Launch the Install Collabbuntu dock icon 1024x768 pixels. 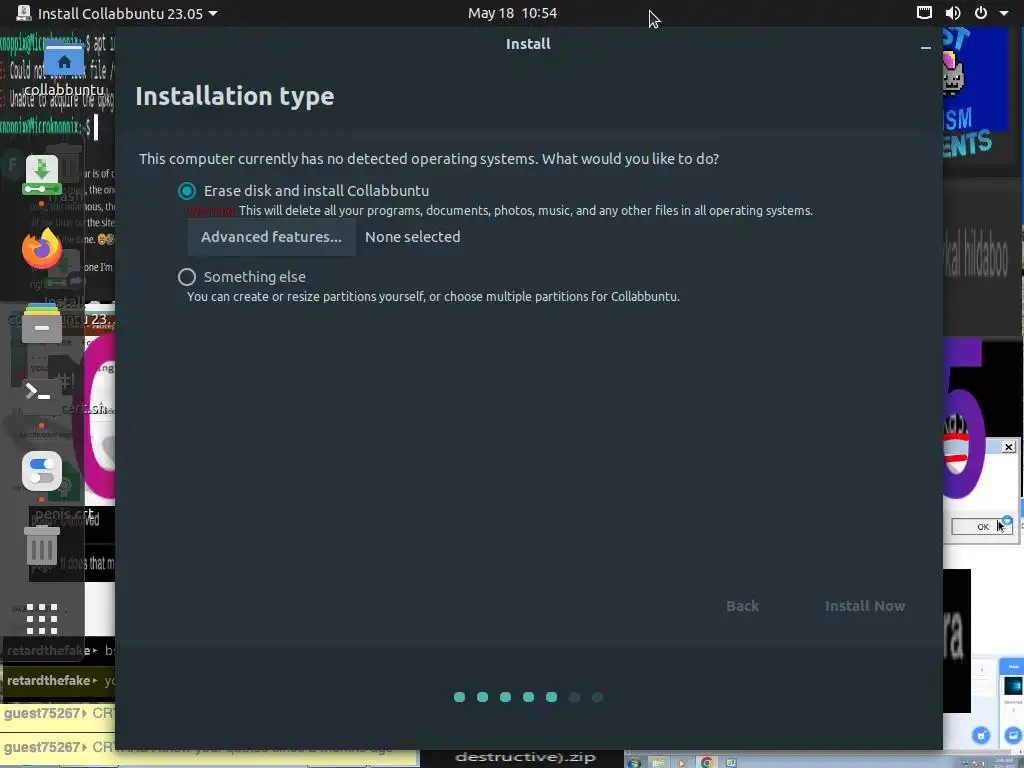click(x=42, y=175)
